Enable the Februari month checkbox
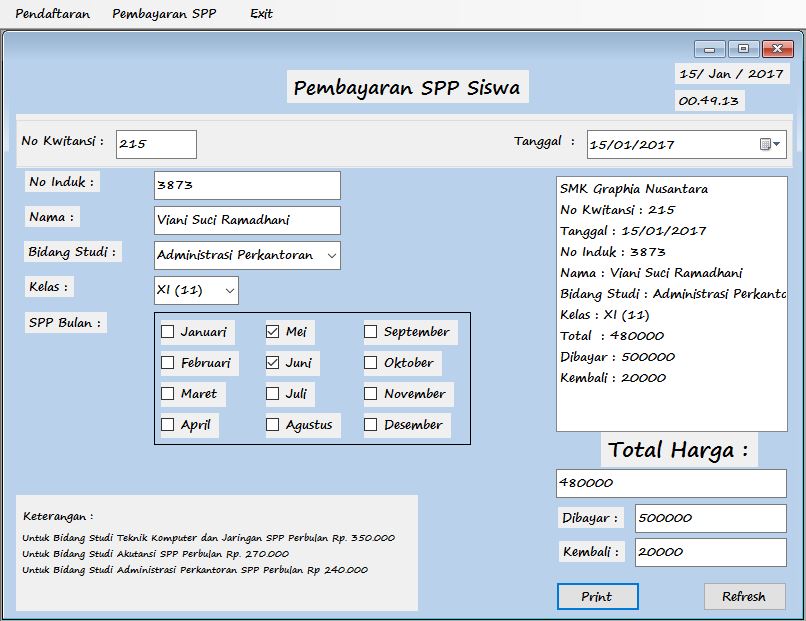 [x=168, y=363]
